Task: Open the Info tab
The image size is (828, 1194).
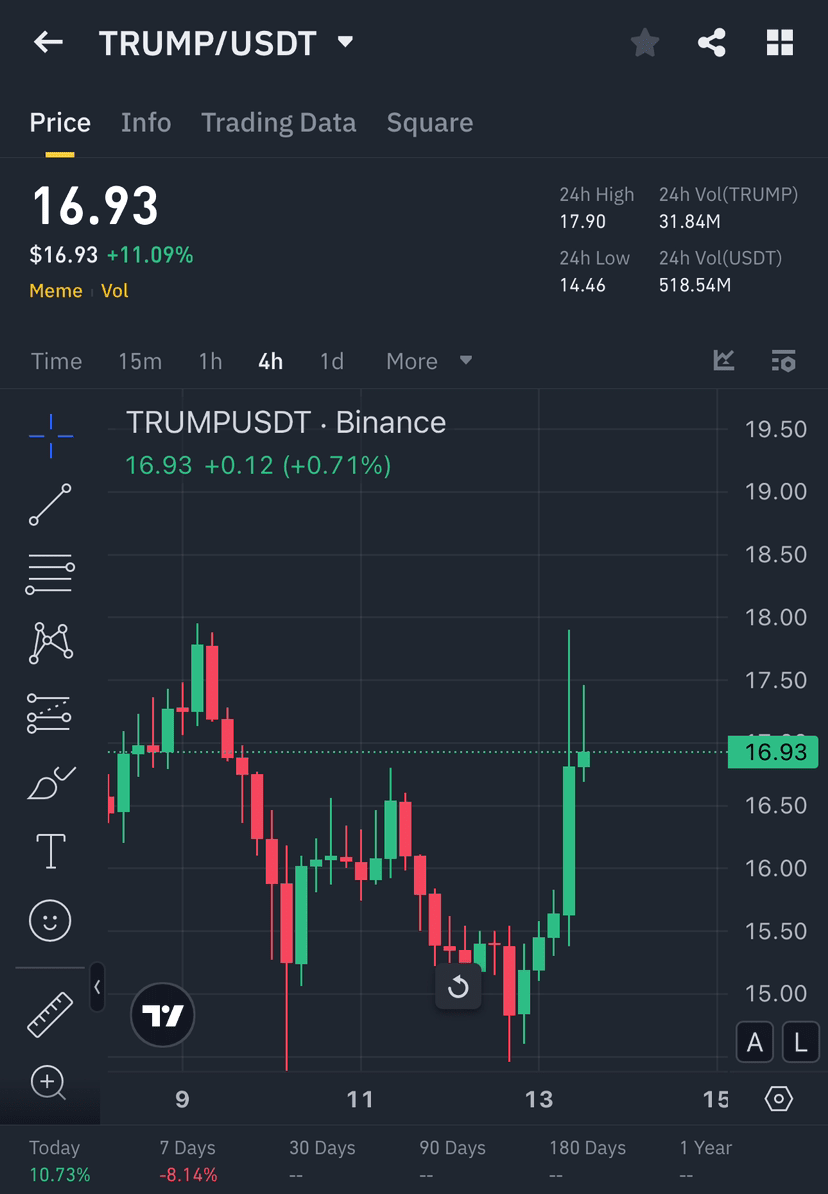Action: point(146,122)
